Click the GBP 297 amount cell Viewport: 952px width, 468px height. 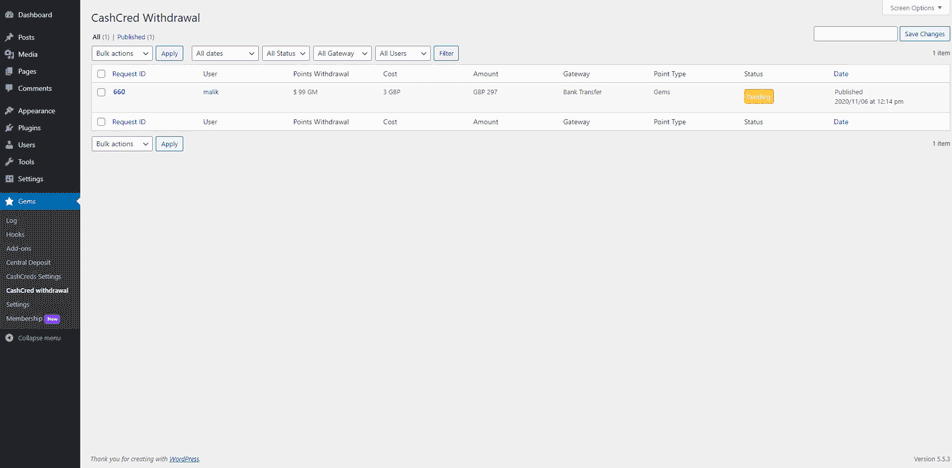point(486,92)
